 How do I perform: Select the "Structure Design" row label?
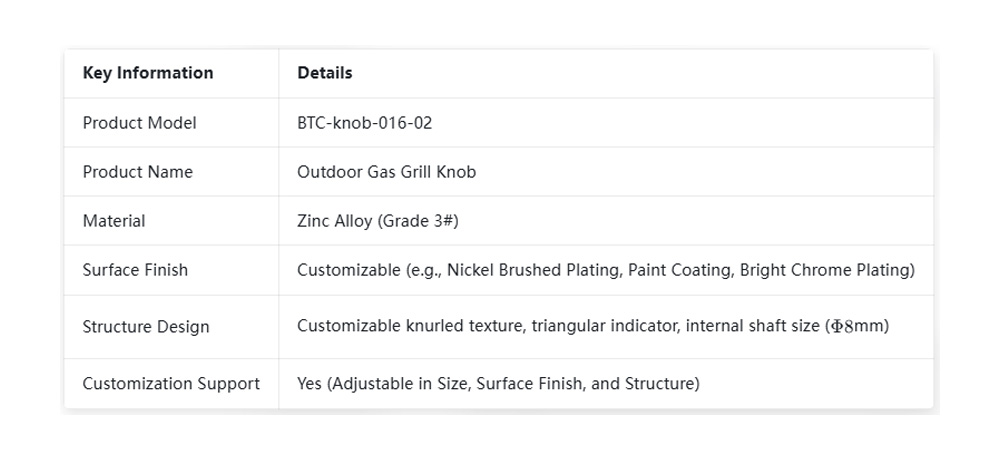coord(146,327)
